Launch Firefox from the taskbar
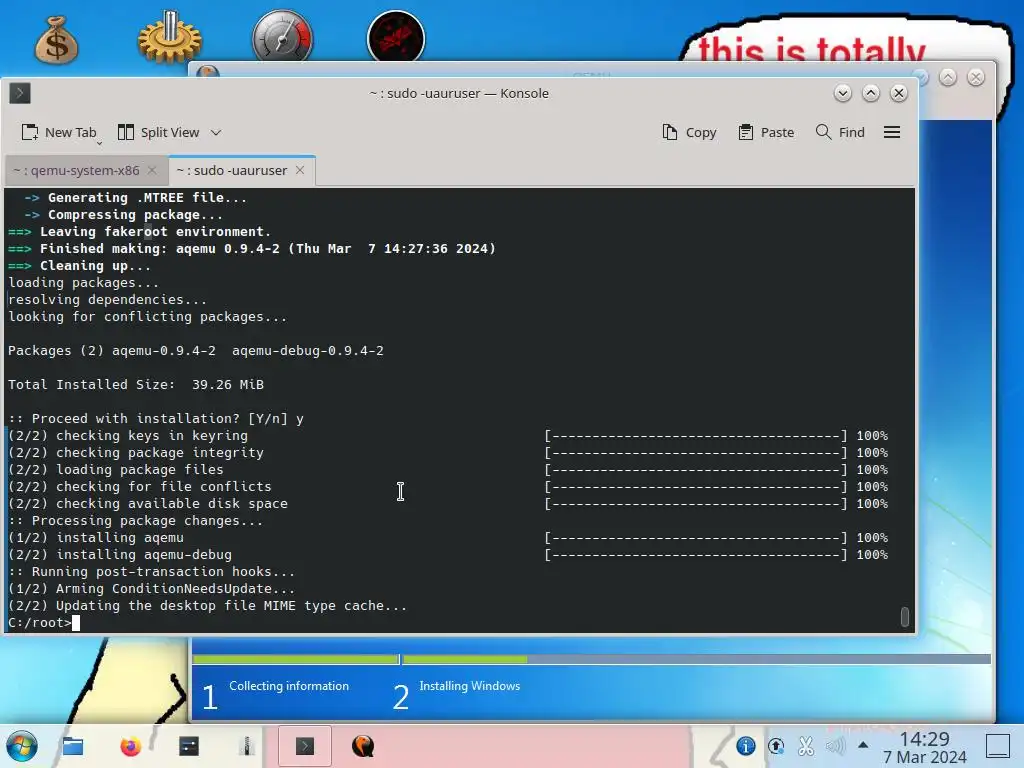 point(131,746)
